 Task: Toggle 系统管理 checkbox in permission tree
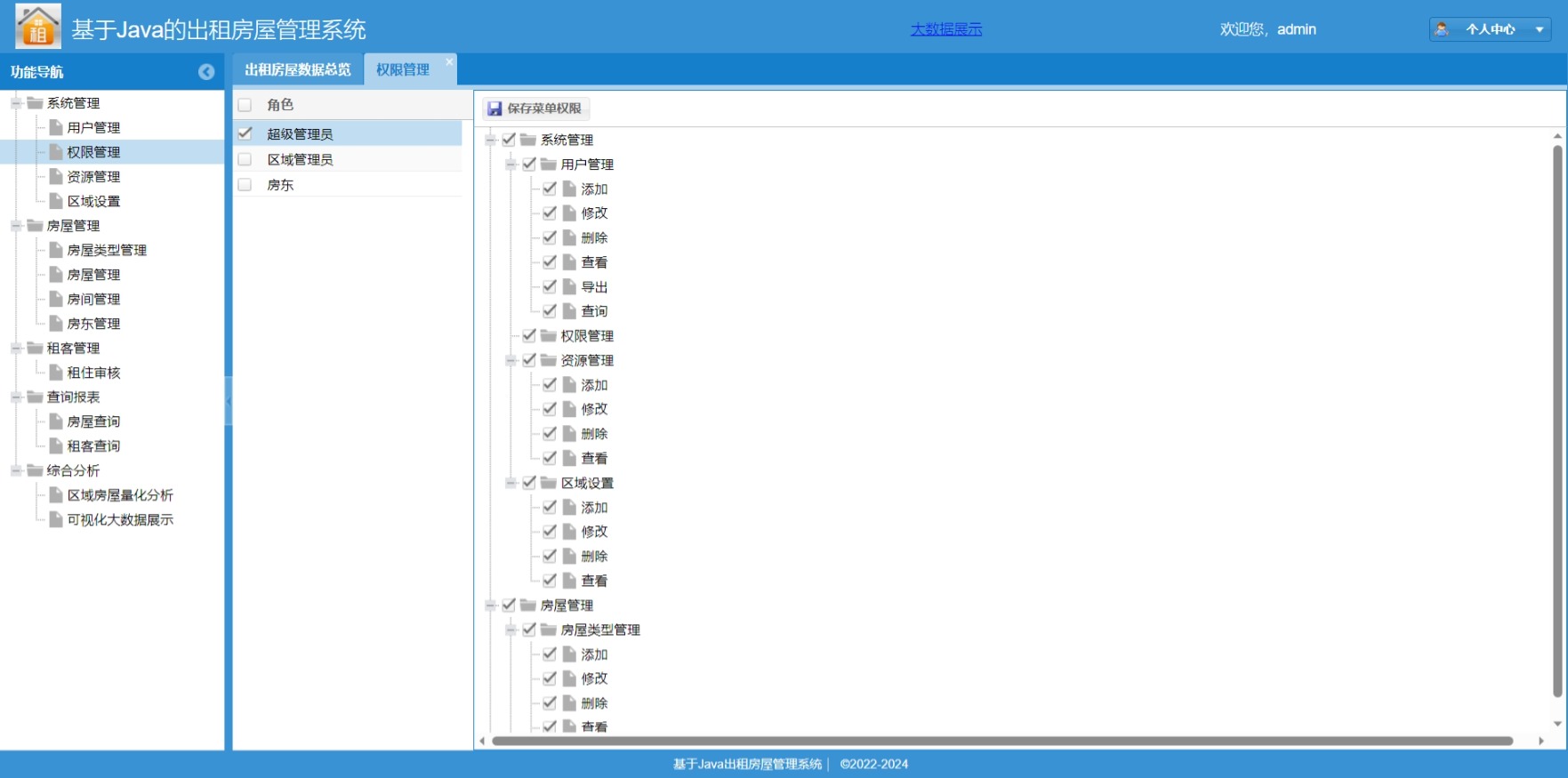tap(509, 140)
